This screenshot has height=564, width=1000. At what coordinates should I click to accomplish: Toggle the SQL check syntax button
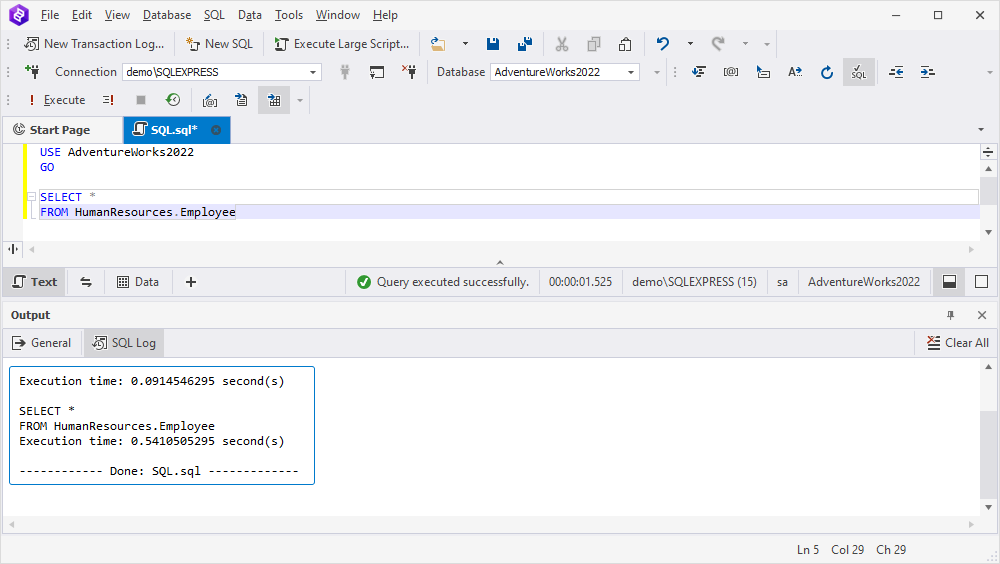859,72
